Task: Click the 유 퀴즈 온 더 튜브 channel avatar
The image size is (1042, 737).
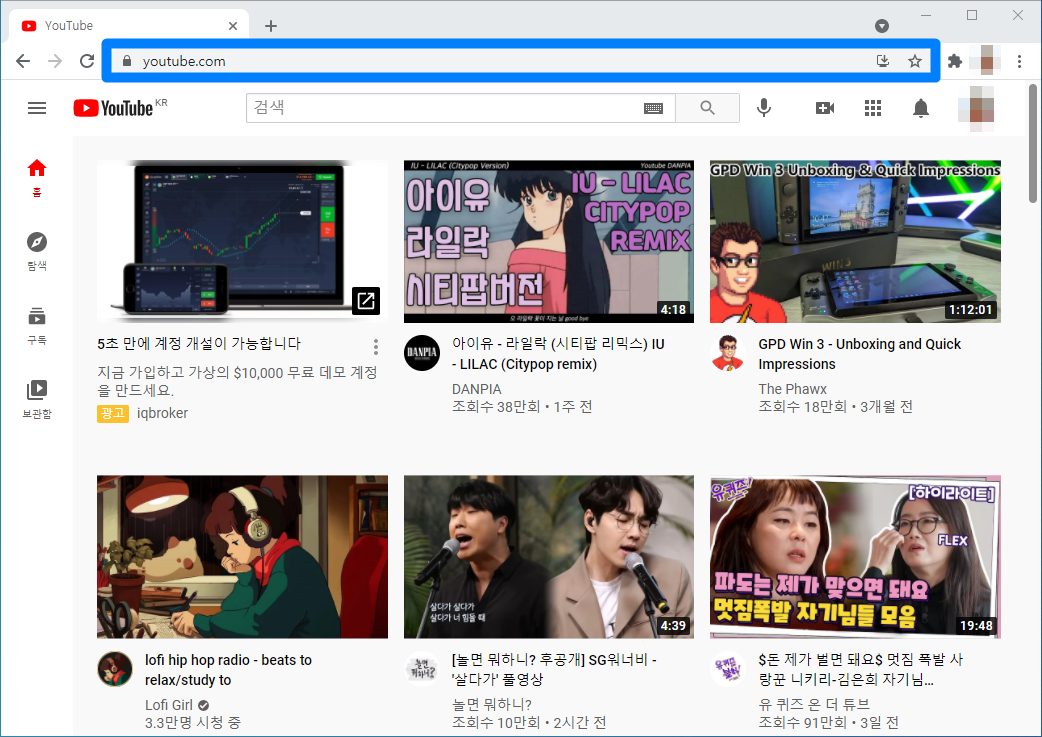Action: 728,669
